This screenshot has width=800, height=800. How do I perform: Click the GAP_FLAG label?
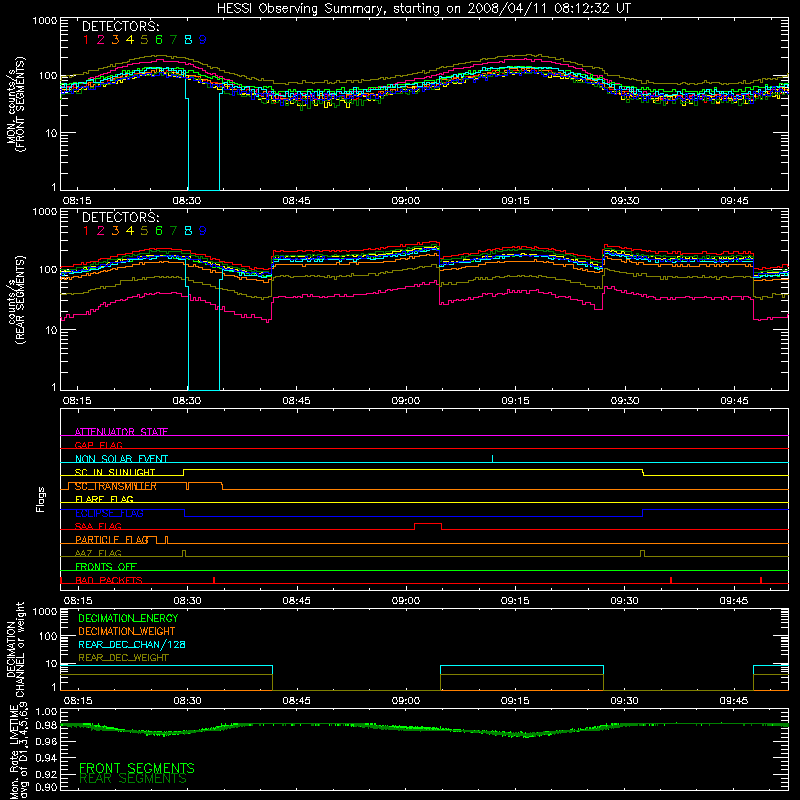pos(98,445)
